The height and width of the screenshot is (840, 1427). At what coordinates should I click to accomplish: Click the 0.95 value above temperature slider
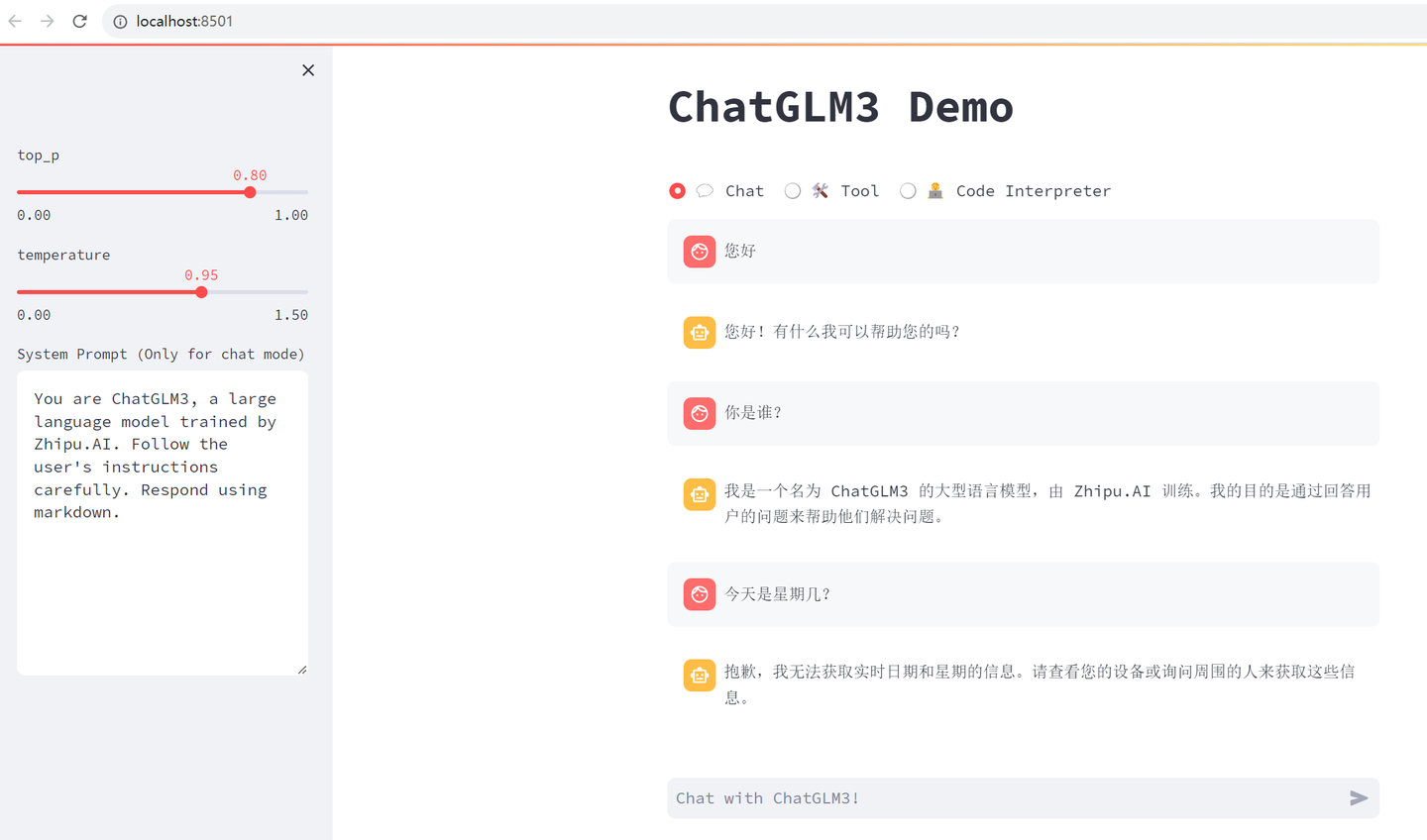[x=201, y=275]
